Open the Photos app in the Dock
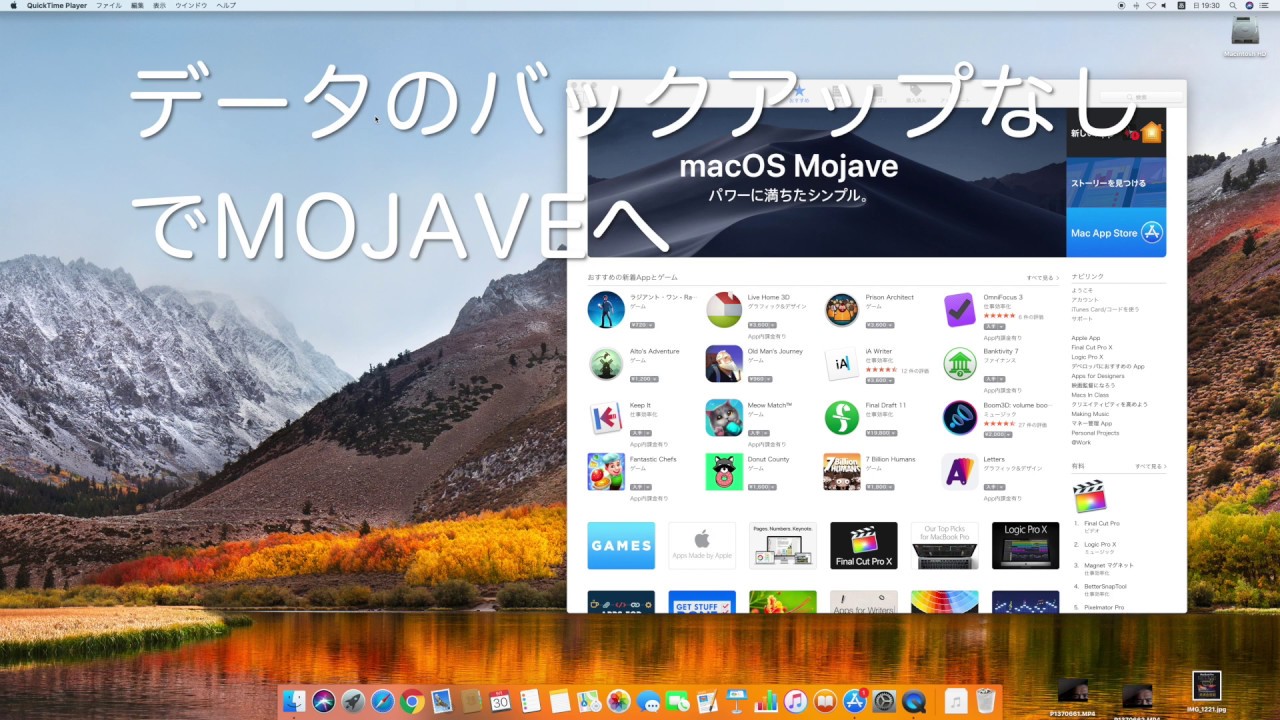Image resolution: width=1280 pixels, height=720 pixels. pos(618,702)
